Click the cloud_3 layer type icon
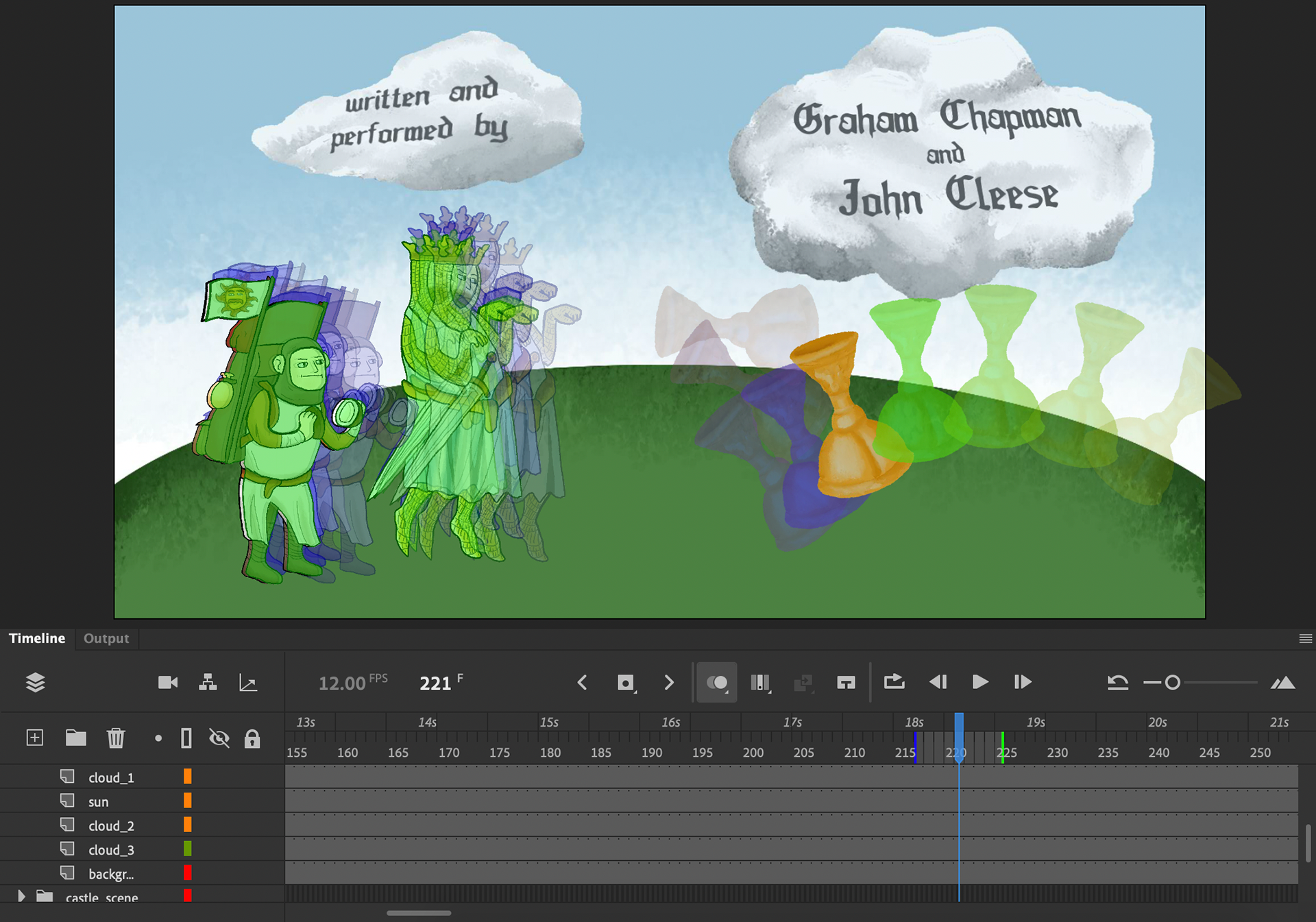 pyautogui.click(x=67, y=848)
